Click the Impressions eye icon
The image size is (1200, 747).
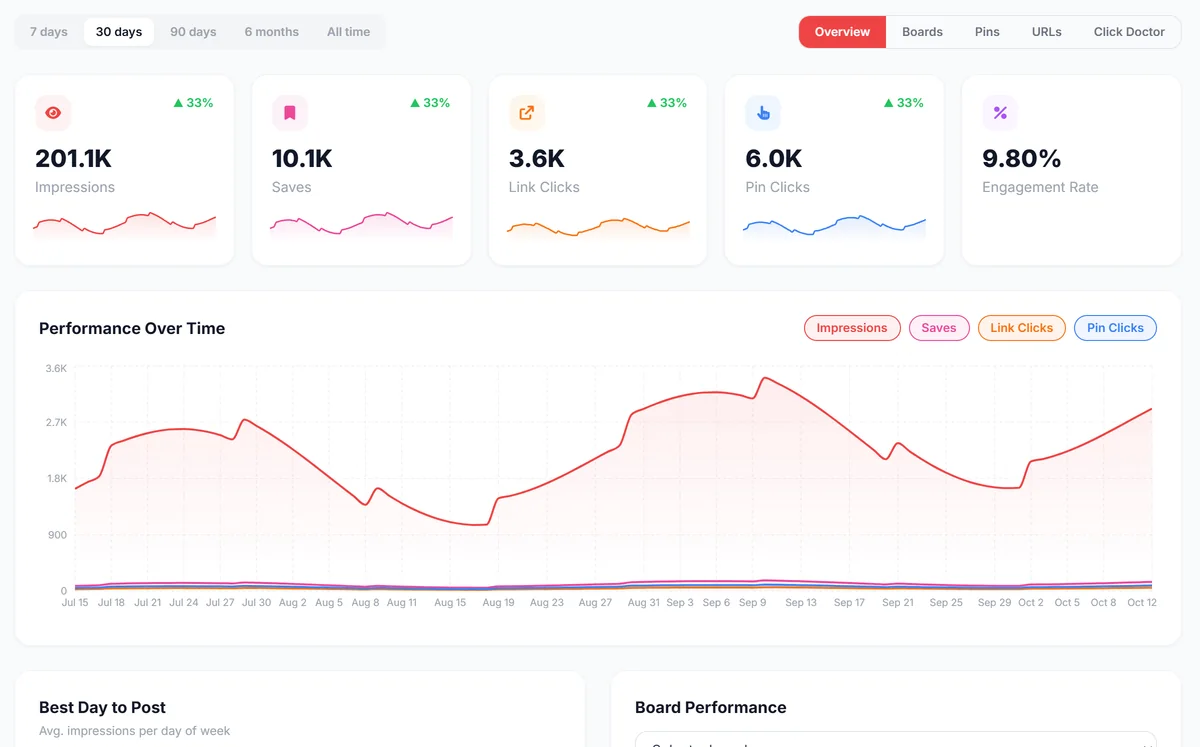click(x=53, y=113)
